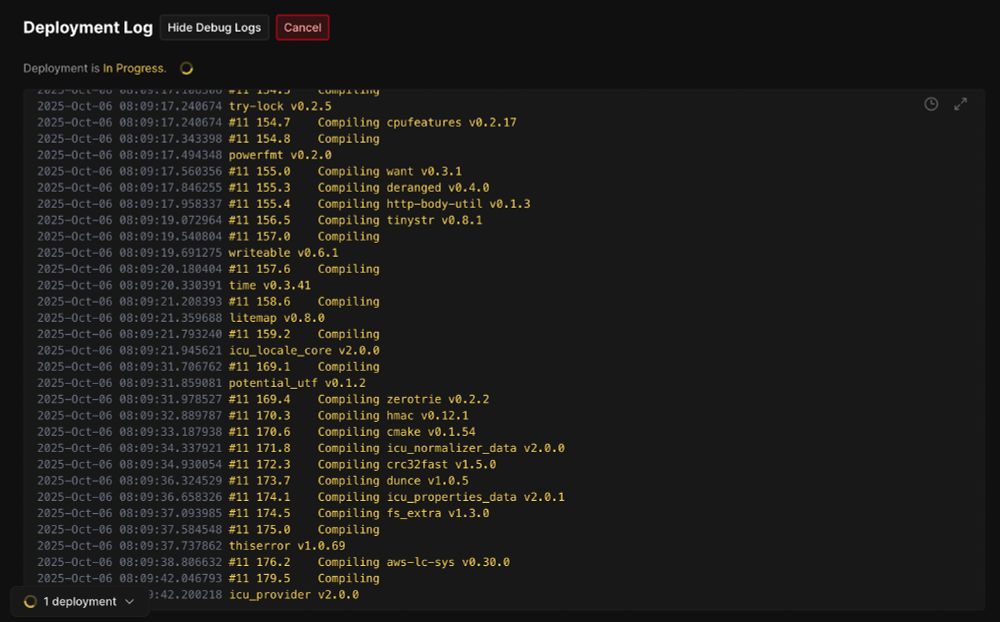1000x622 pixels.
Task: Click the spinner beside In Progress status
Action: point(186,68)
